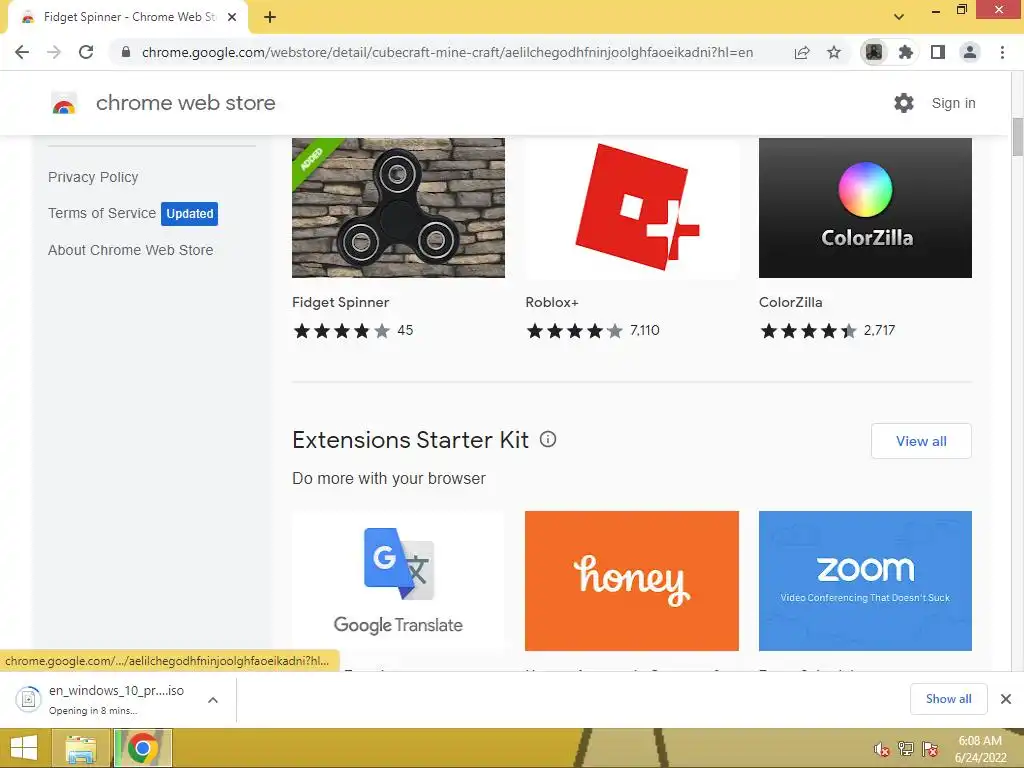Click the forward navigation arrow
The height and width of the screenshot is (768, 1024).
tap(54, 52)
